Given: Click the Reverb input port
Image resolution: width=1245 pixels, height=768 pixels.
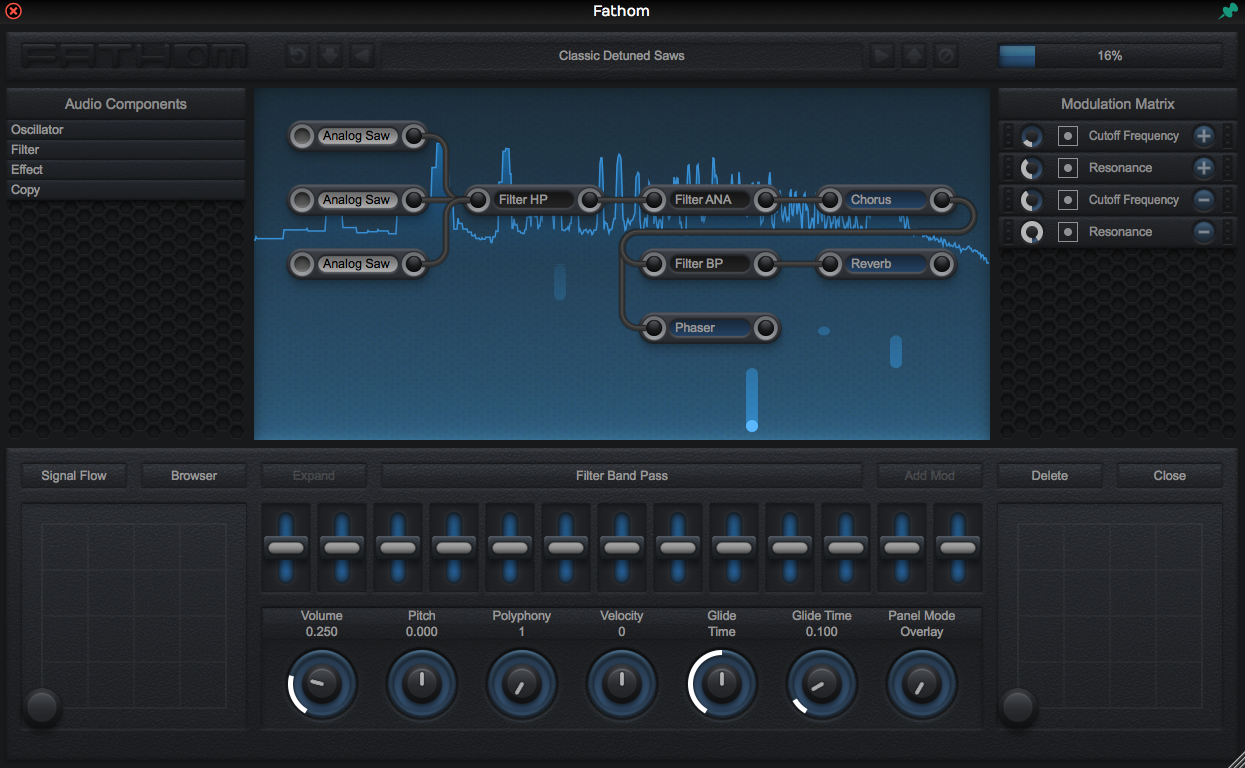Looking at the screenshot, I should pyautogui.click(x=830, y=264).
